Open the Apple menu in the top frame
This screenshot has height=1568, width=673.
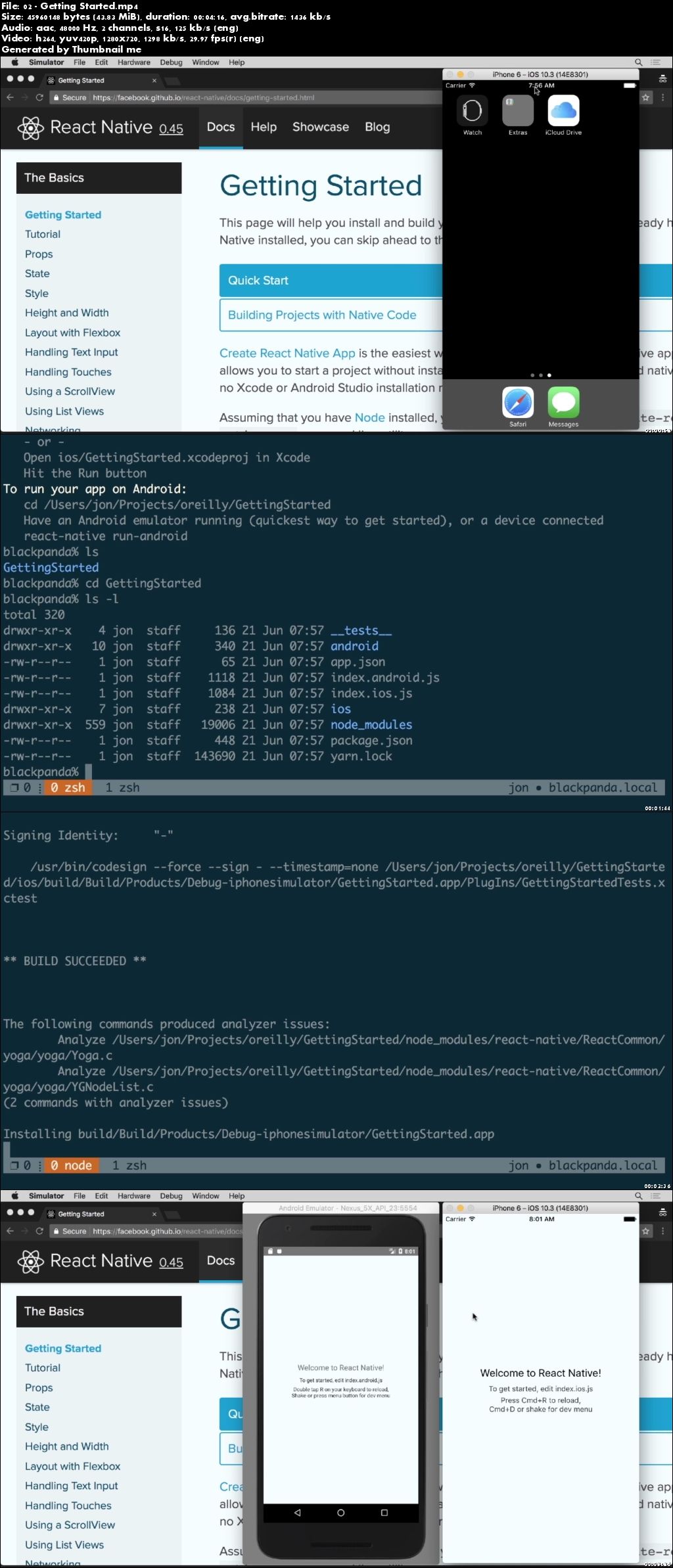pyautogui.click(x=15, y=62)
